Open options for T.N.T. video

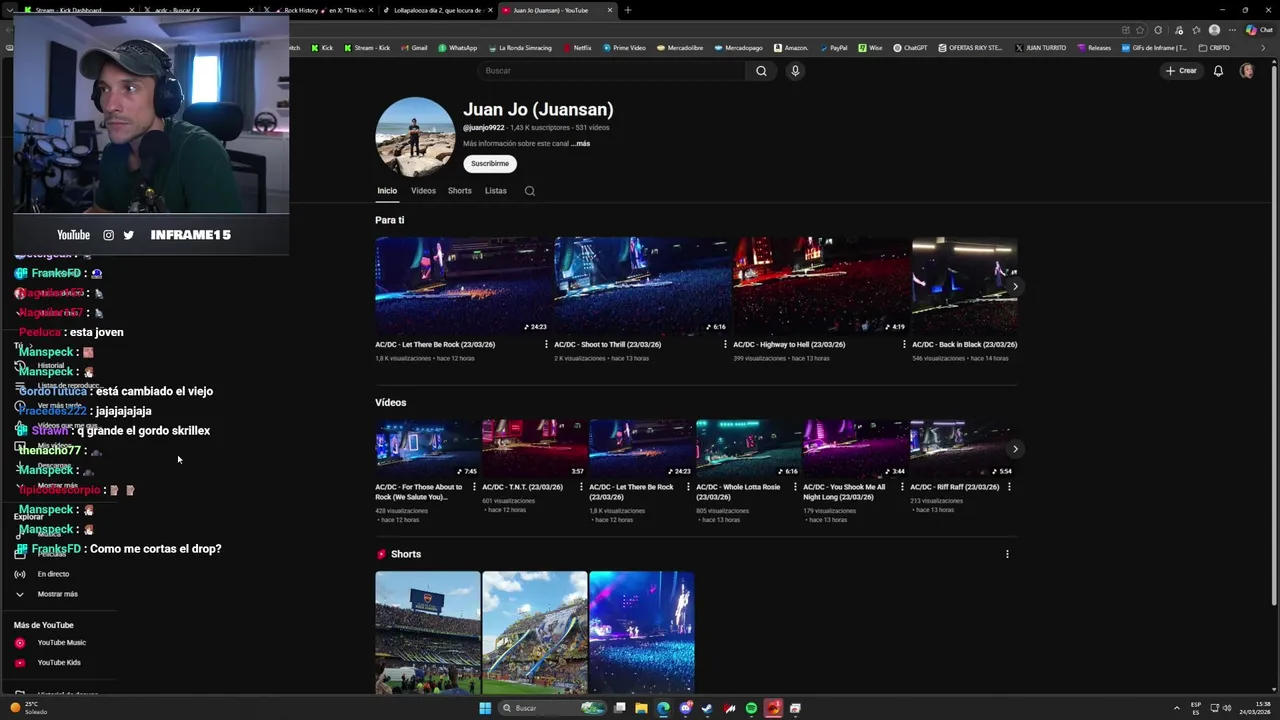click(582, 487)
